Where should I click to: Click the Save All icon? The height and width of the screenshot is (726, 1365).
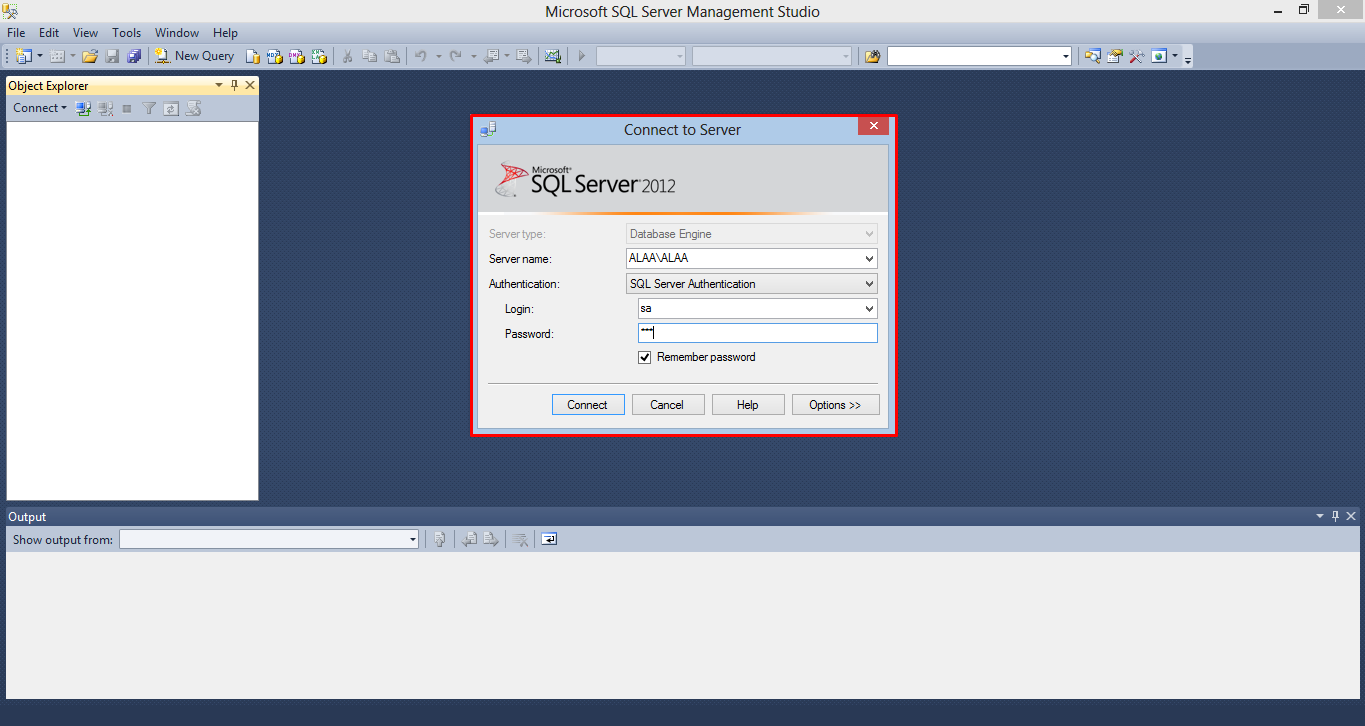point(134,56)
